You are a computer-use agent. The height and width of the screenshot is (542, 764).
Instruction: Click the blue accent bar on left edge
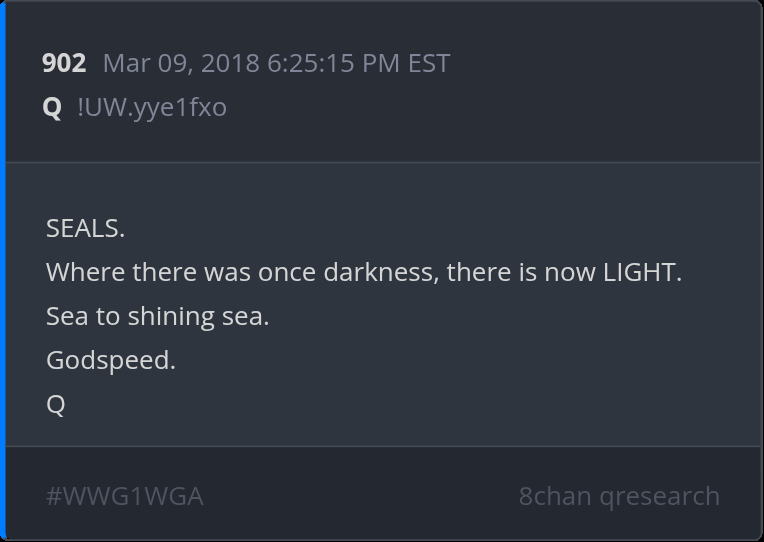tap(3, 270)
